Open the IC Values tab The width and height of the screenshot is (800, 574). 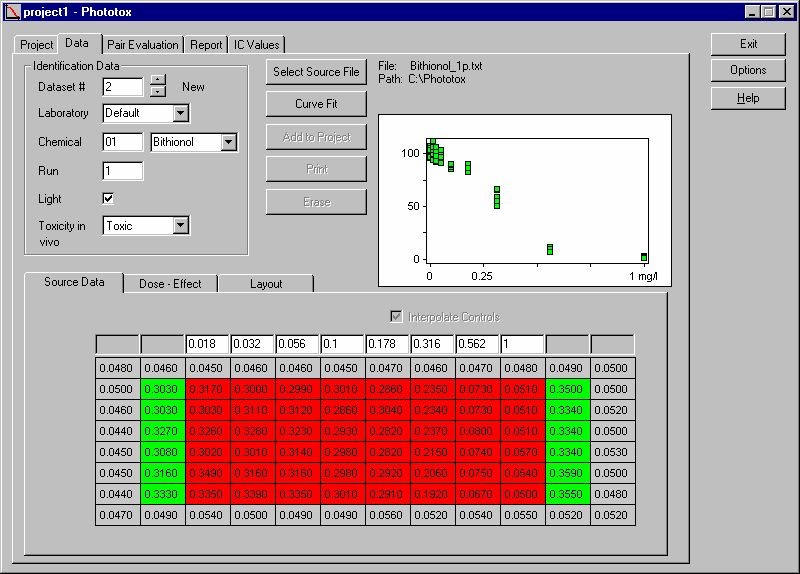point(257,45)
